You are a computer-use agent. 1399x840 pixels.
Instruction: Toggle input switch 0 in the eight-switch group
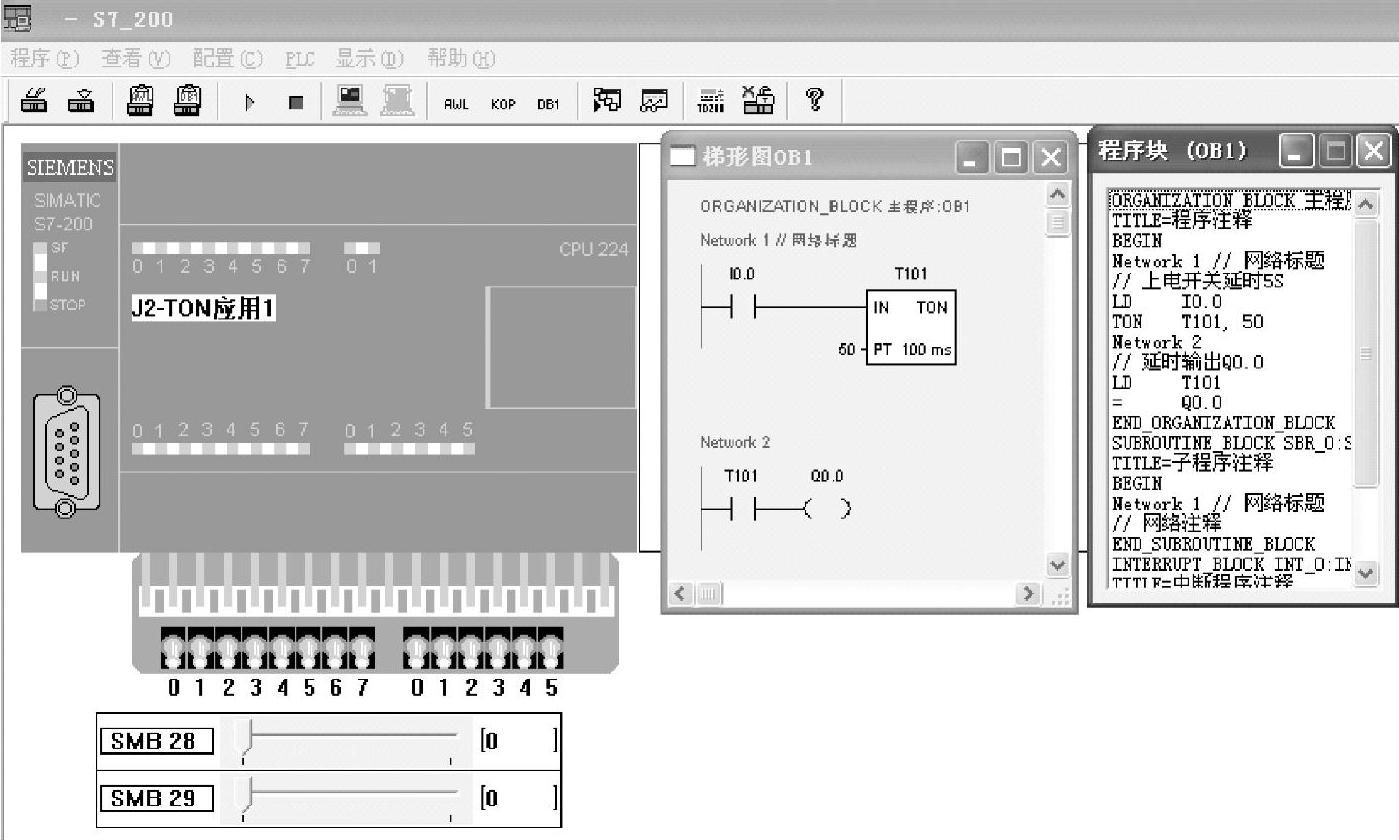click(x=174, y=649)
